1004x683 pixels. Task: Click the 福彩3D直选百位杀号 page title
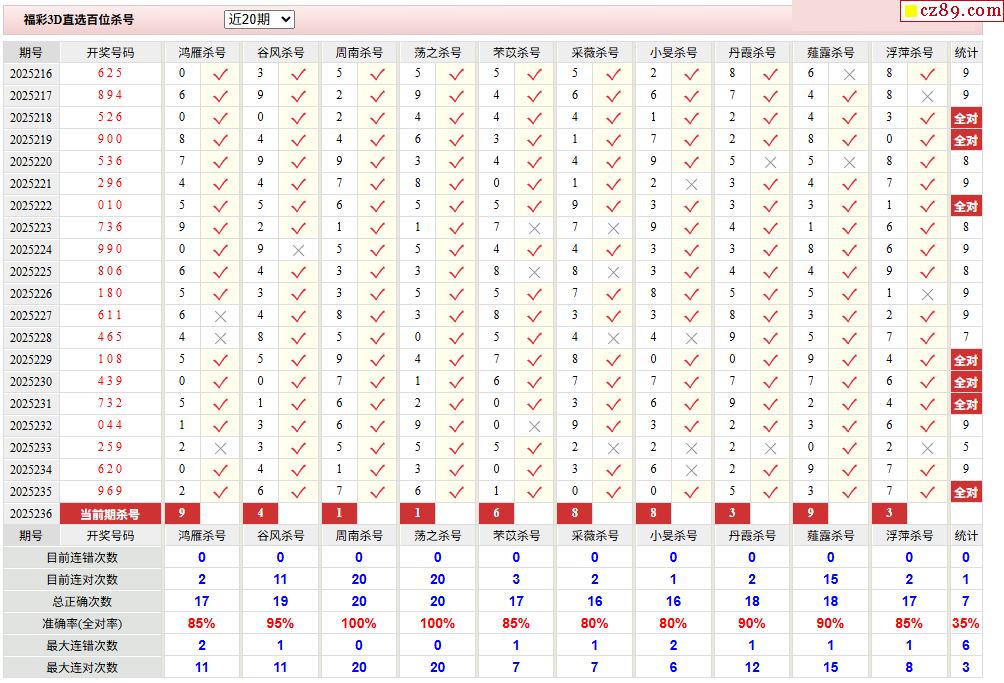pos(79,20)
